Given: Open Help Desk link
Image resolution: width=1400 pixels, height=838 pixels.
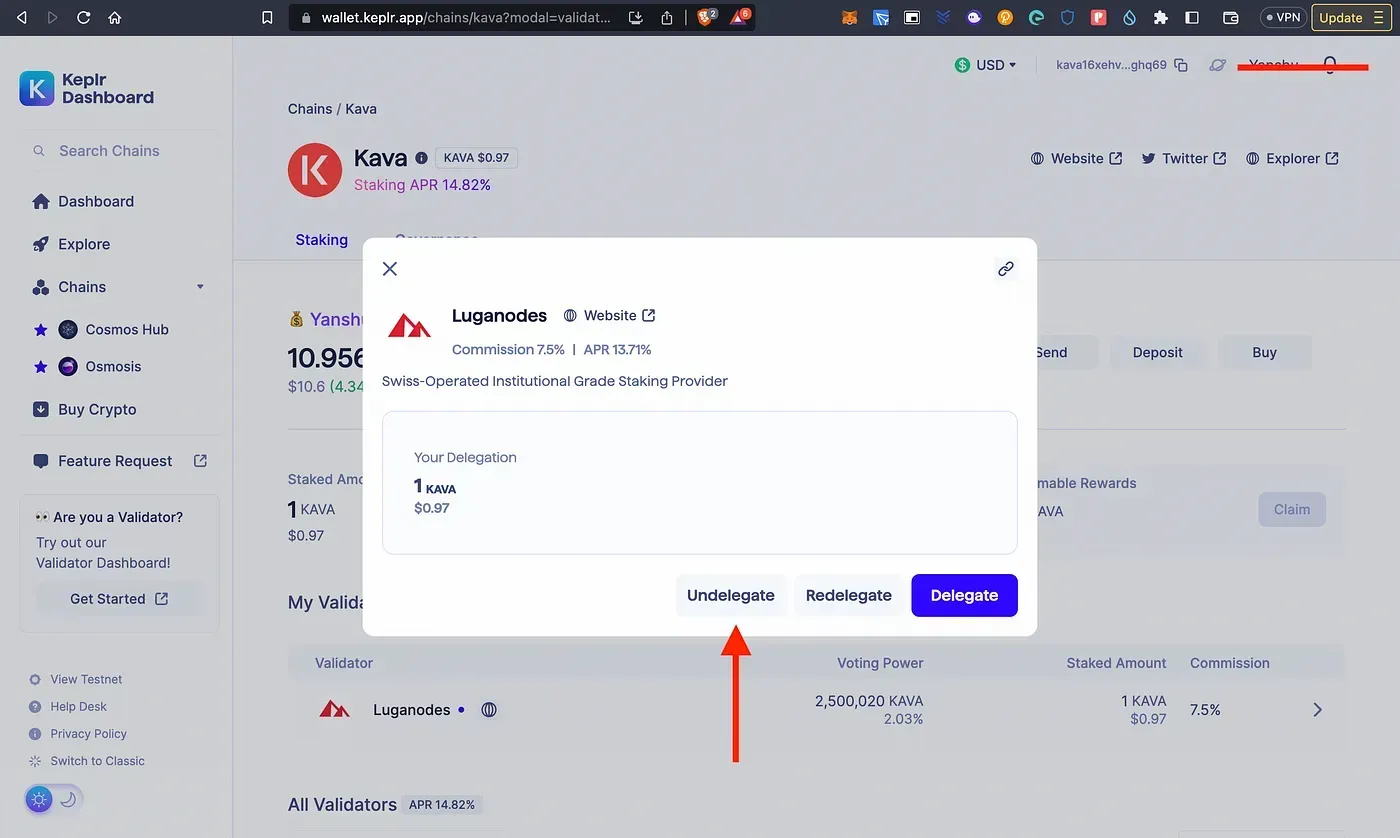Looking at the screenshot, I should [x=68, y=706].
